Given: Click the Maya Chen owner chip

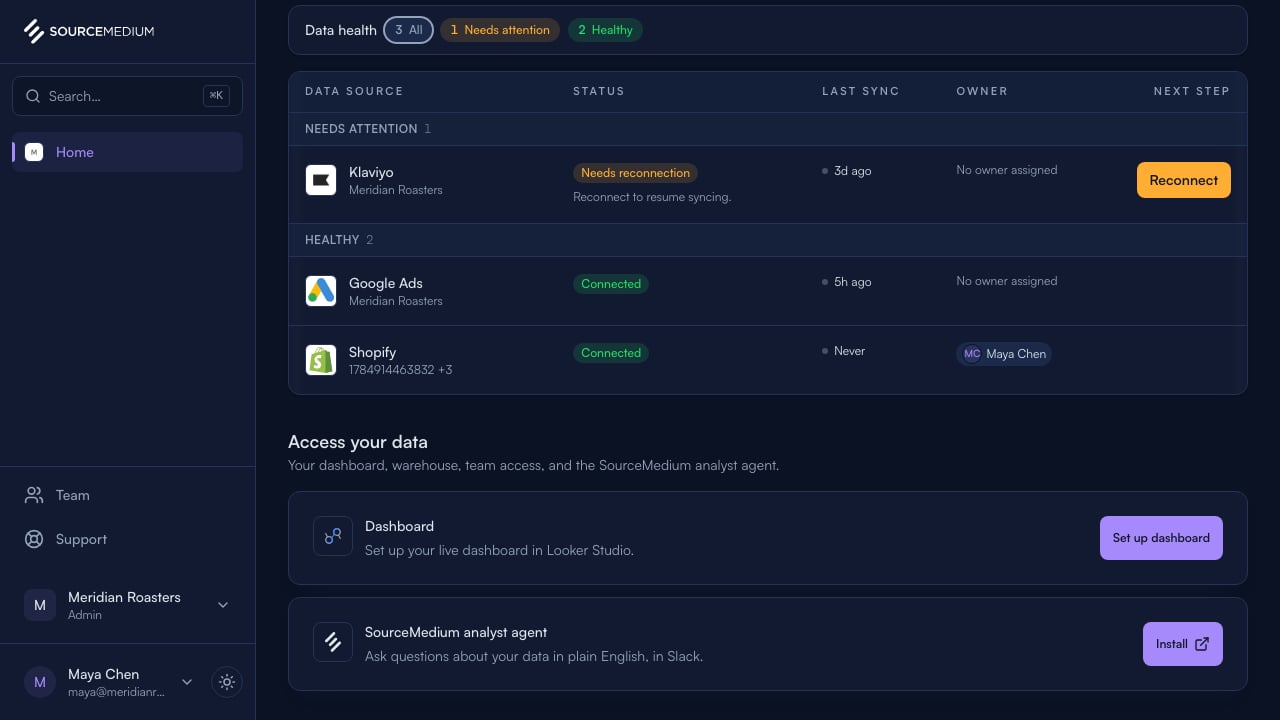Looking at the screenshot, I should coord(1004,354).
